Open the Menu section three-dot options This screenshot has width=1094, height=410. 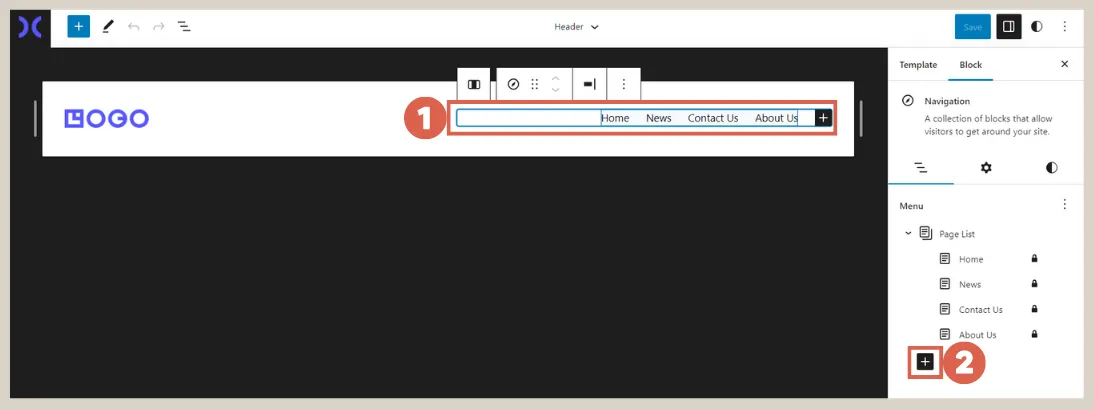[x=1065, y=205]
